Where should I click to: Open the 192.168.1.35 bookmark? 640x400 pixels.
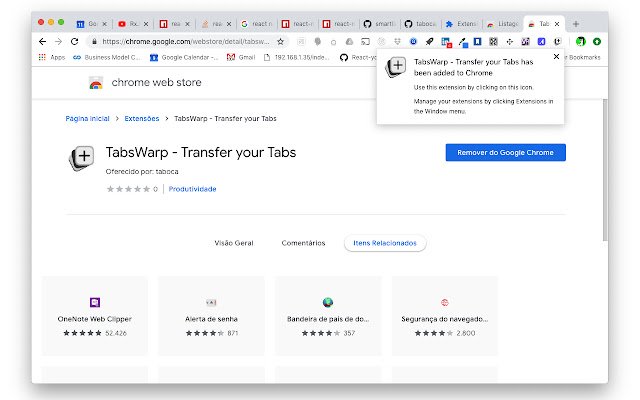296,57
